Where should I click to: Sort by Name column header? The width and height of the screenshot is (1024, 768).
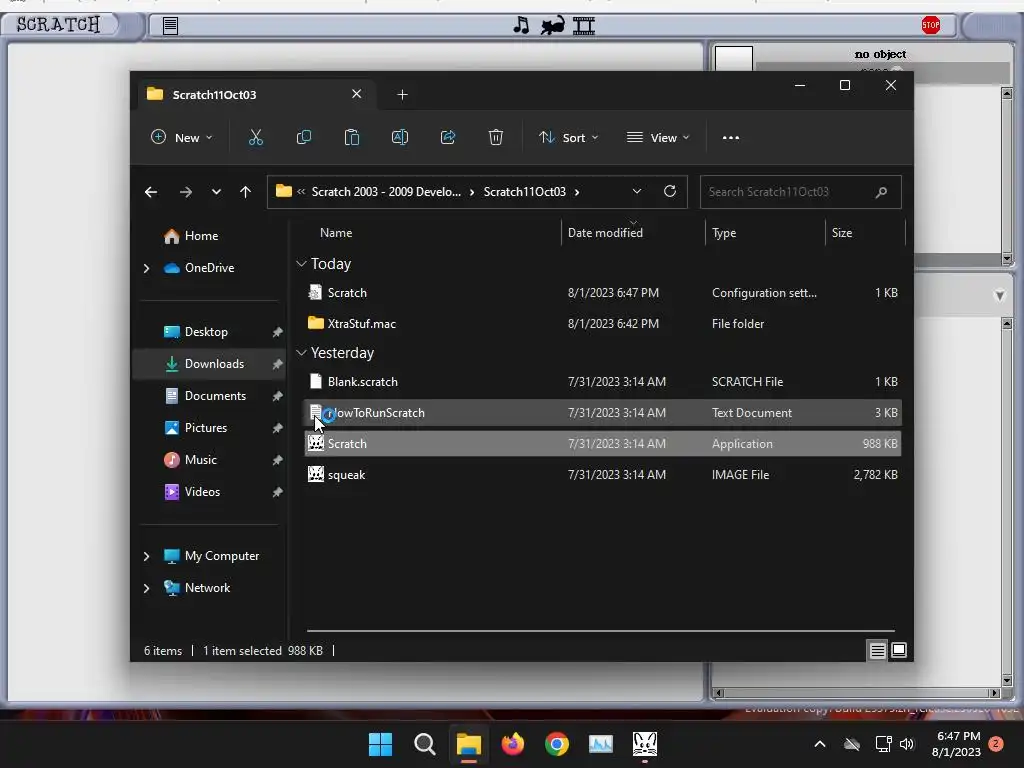coord(336,232)
